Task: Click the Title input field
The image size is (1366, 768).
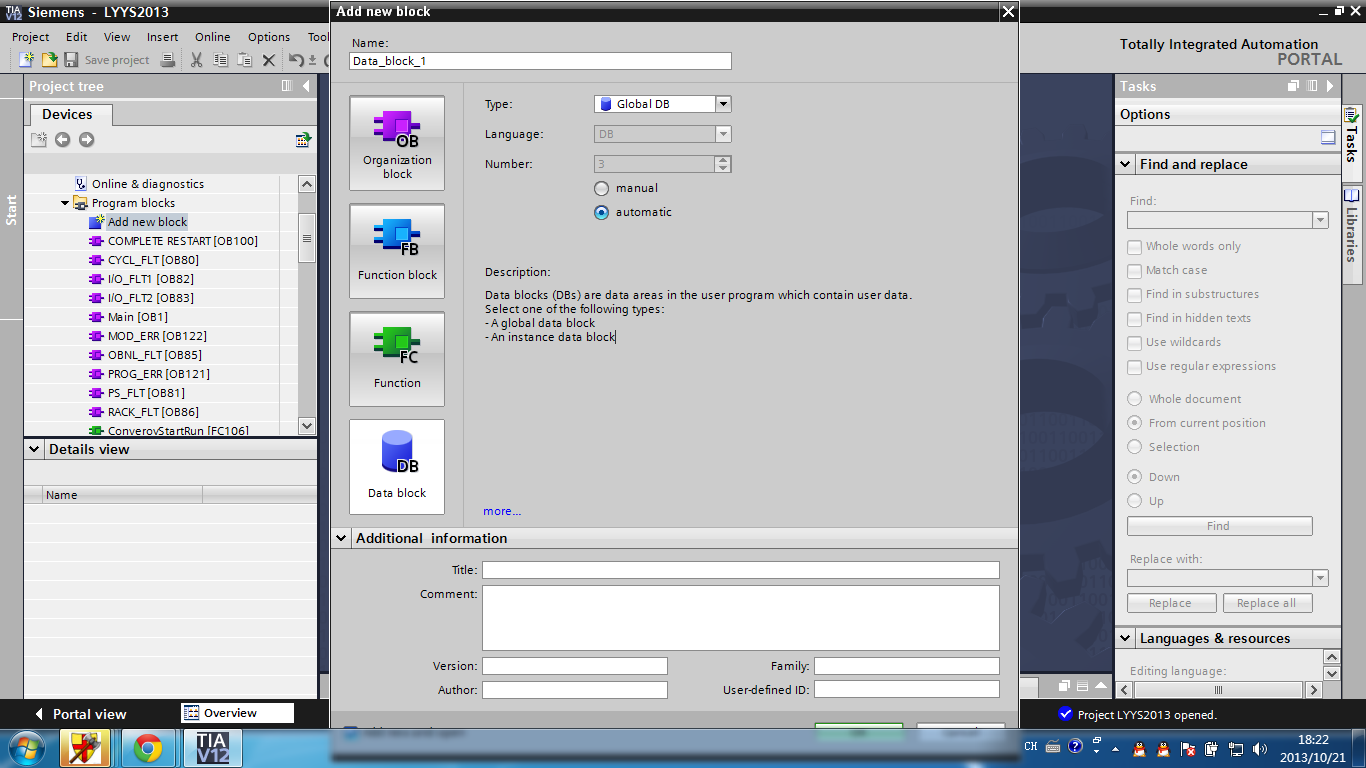Action: (x=741, y=570)
